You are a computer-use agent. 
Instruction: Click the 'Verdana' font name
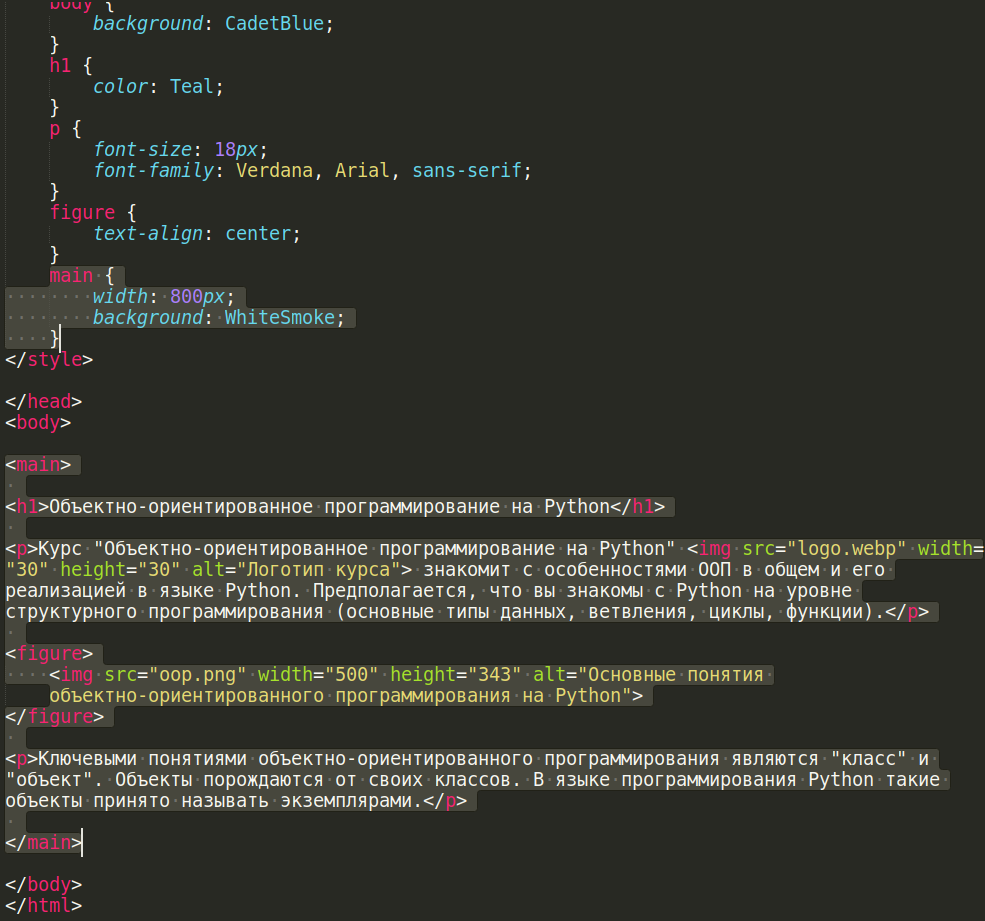coord(275,170)
